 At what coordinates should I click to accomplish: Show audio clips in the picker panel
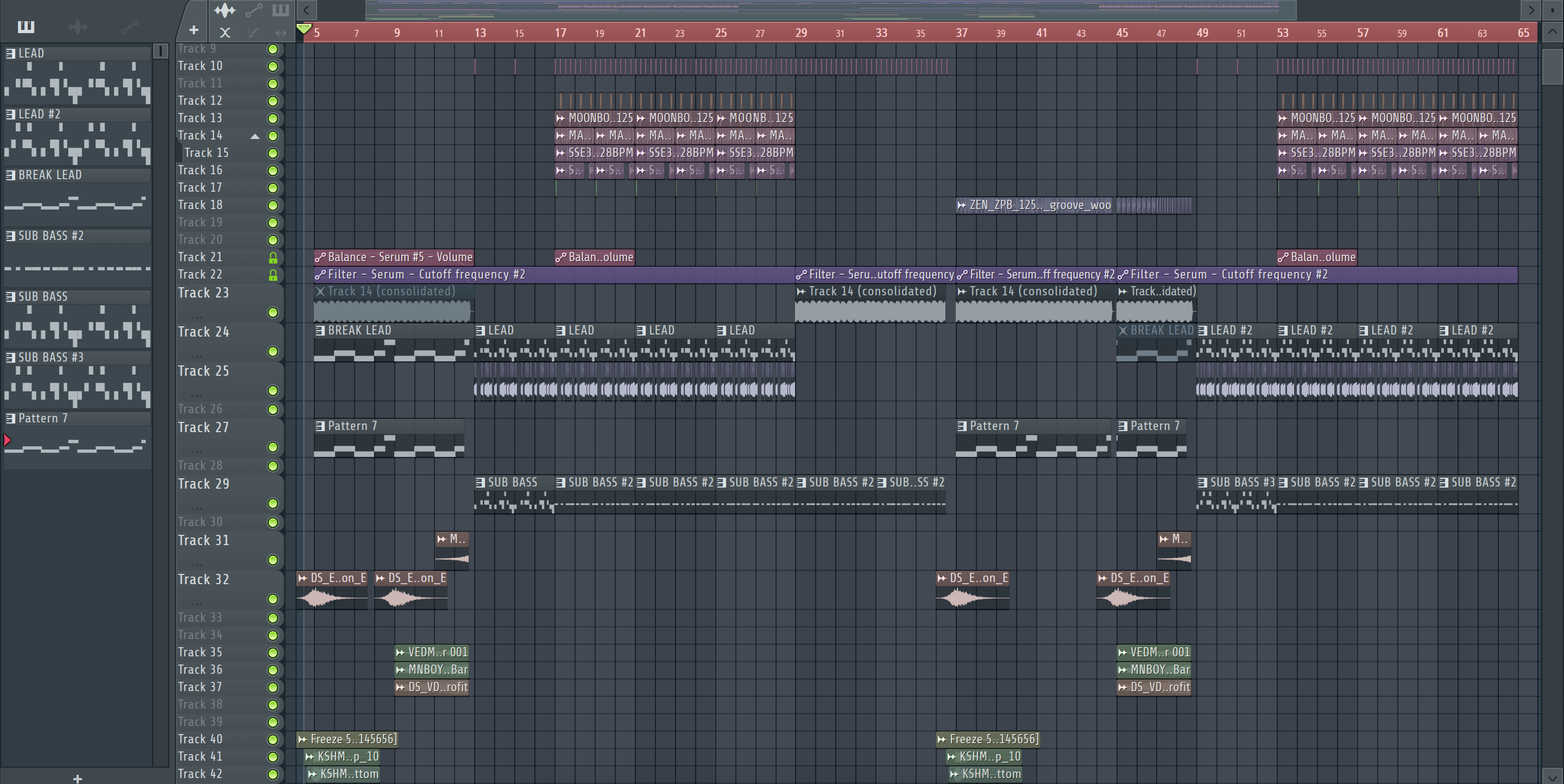point(78,27)
